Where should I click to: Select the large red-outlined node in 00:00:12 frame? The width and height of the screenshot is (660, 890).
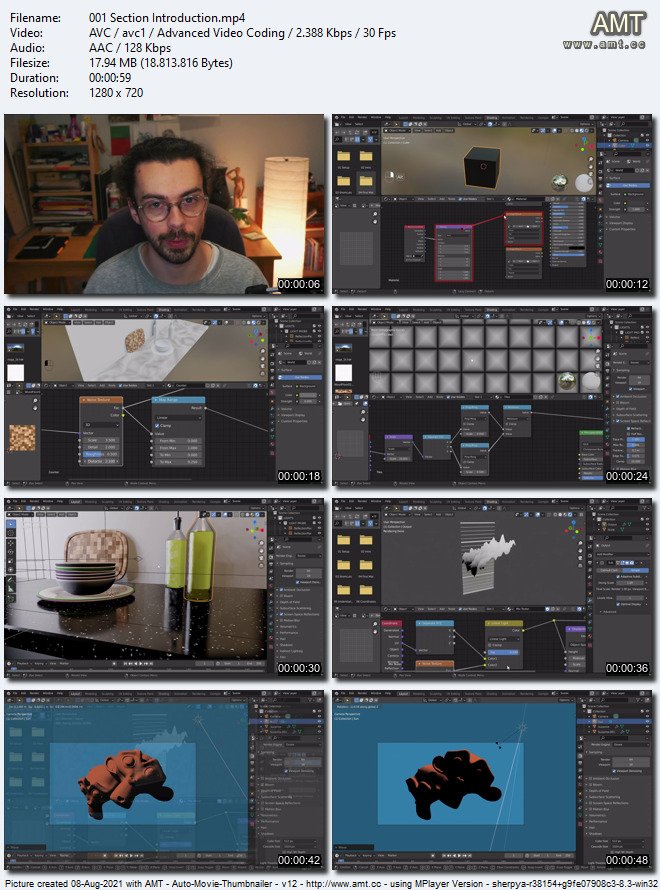click(x=455, y=253)
